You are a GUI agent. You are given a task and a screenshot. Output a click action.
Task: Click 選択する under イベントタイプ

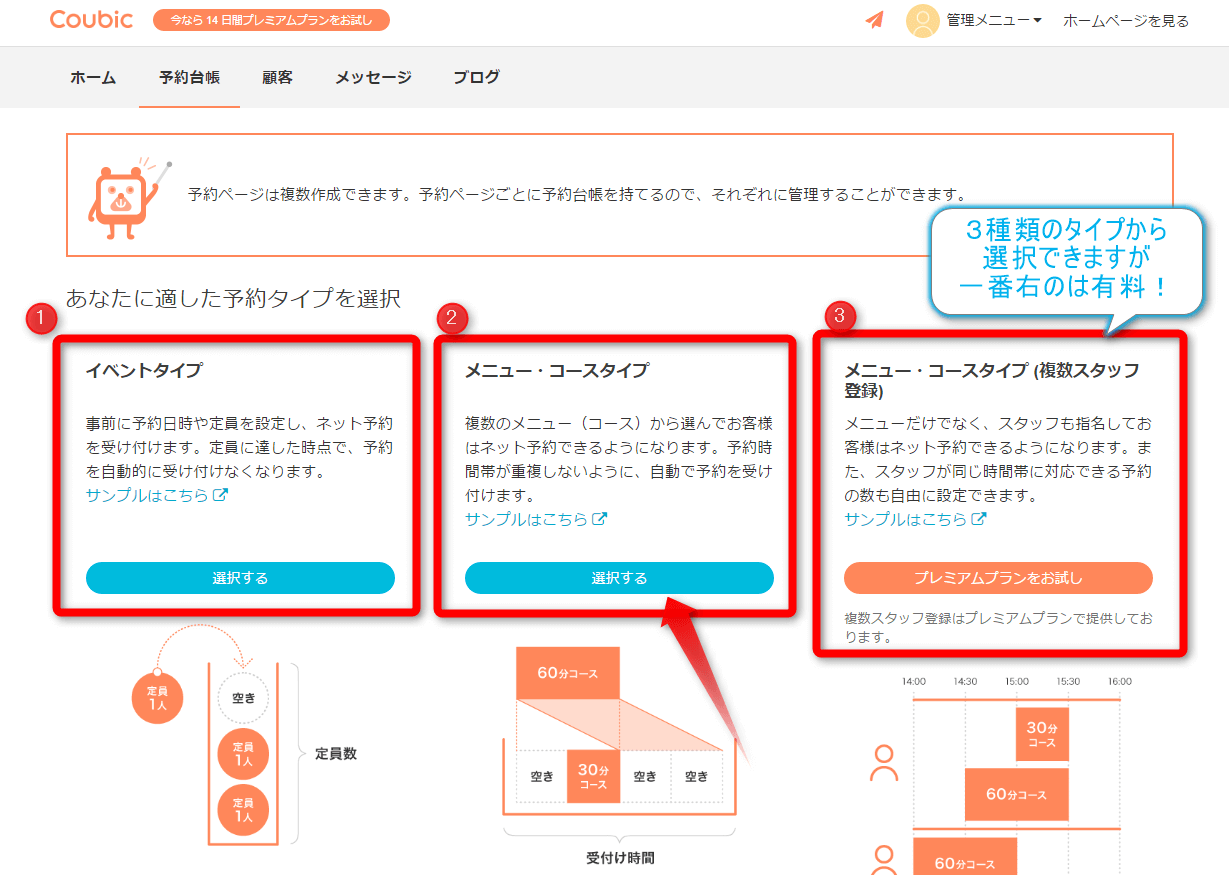[240, 578]
